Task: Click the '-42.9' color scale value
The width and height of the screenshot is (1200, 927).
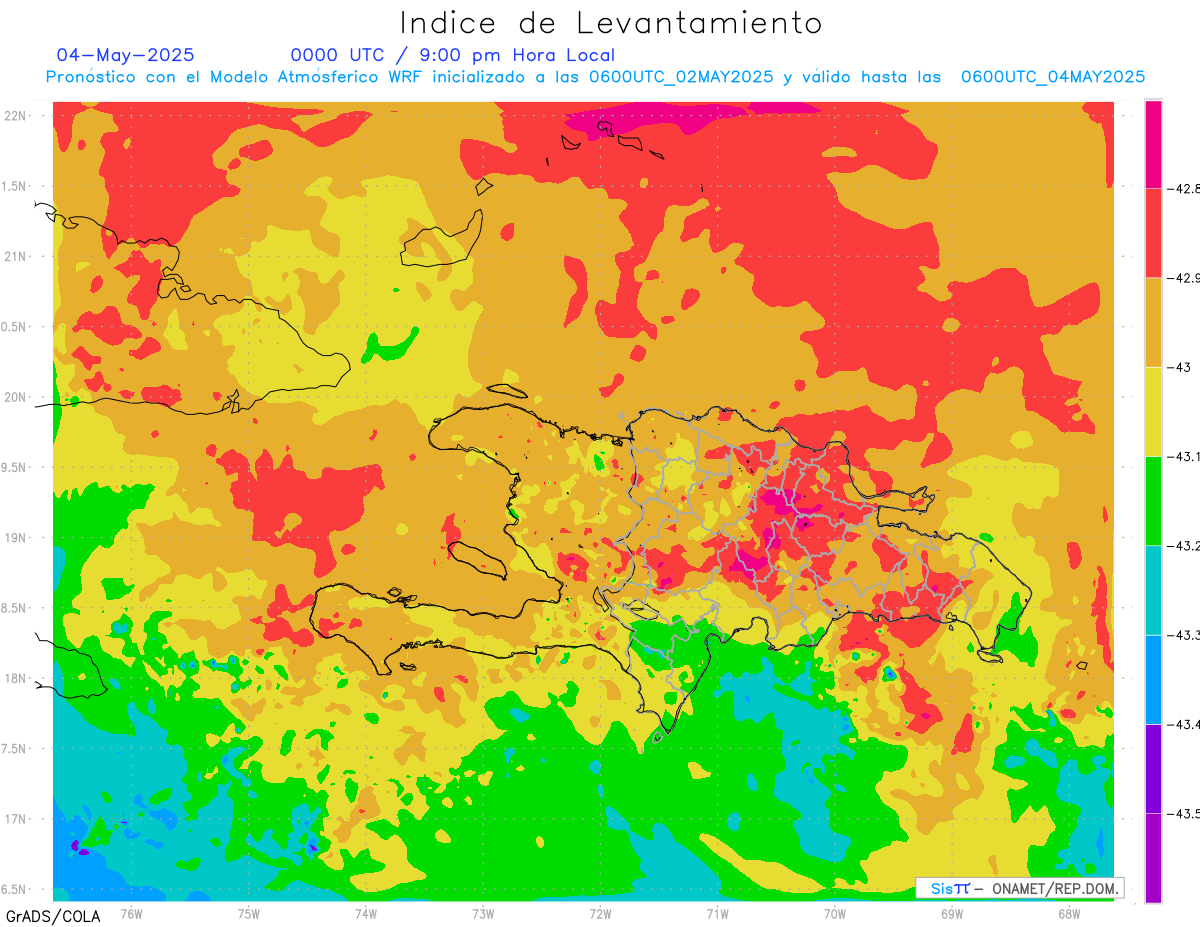Action: (x=1182, y=278)
